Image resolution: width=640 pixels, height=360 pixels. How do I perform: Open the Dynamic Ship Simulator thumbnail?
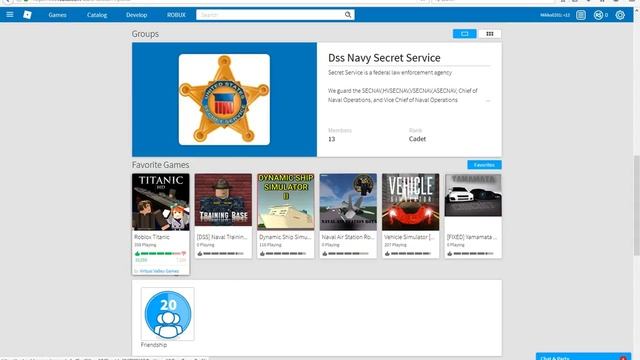pos(286,202)
